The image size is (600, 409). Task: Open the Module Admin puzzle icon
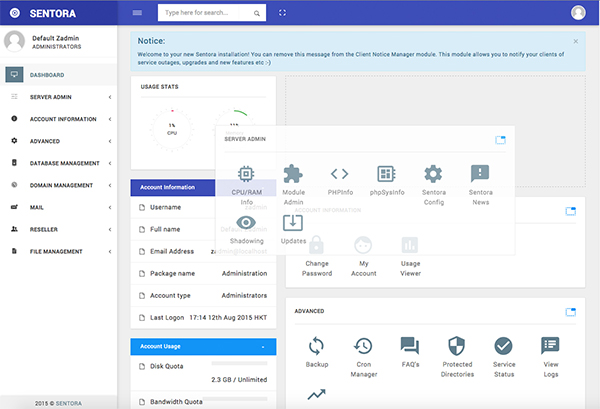tap(293, 174)
